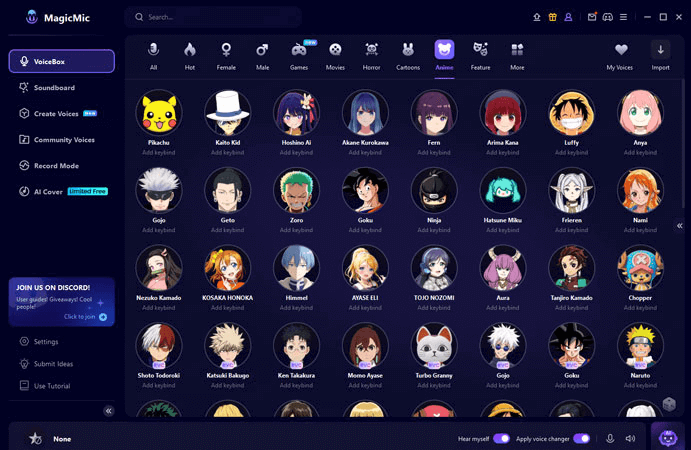Select the Games category controller icon
691x450 pixels.
(x=299, y=50)
